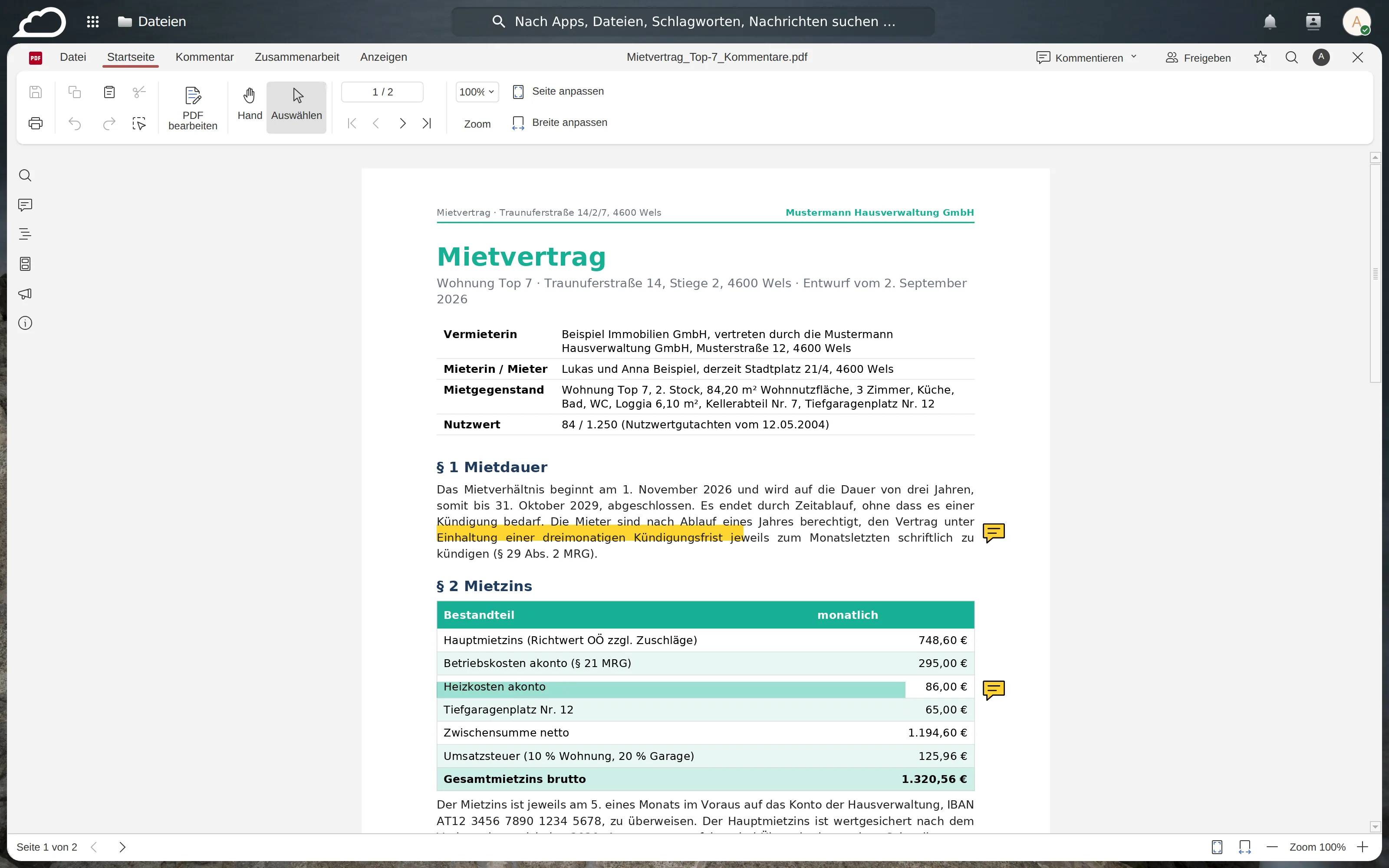
Task: Click Seite anpassen
Action: click(558, 91)
